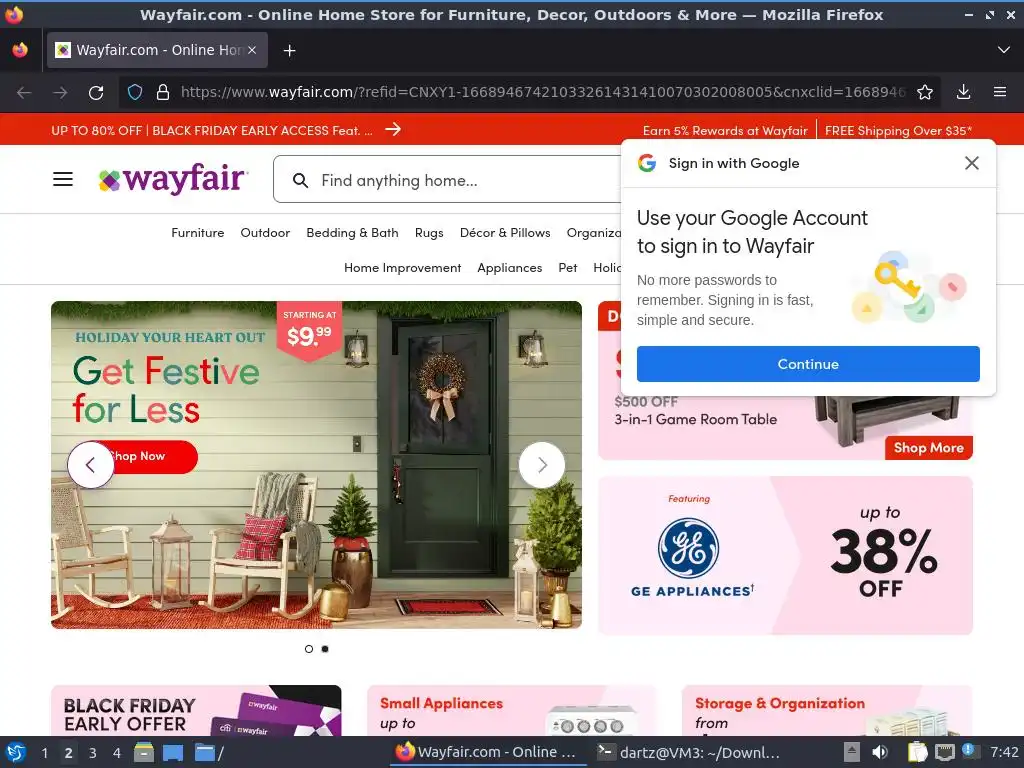The height and width of the screenshot is (768, 1024).
Task: Open FREE Shipping Over $35 link
Action: pos(898,131)
